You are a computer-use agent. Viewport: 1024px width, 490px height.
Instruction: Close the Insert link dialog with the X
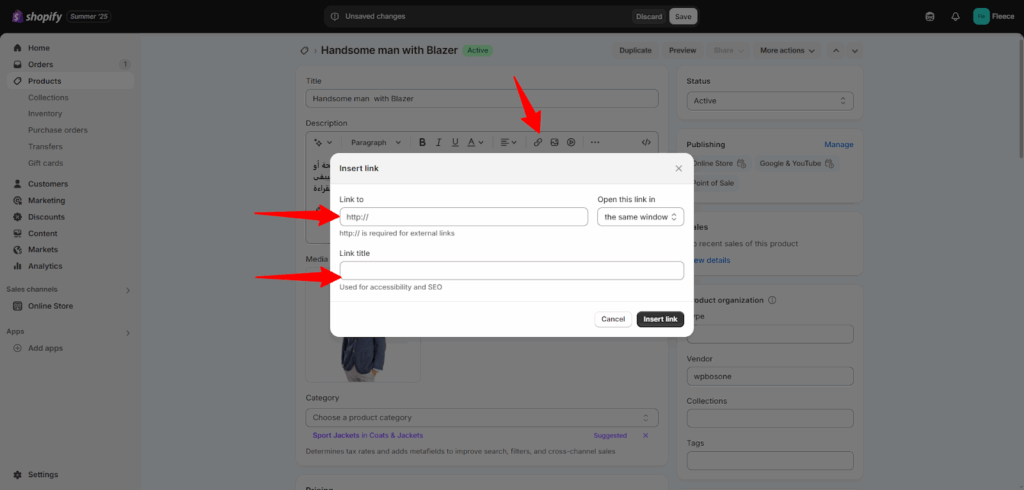pyautogui.click(x=678, y=168)
